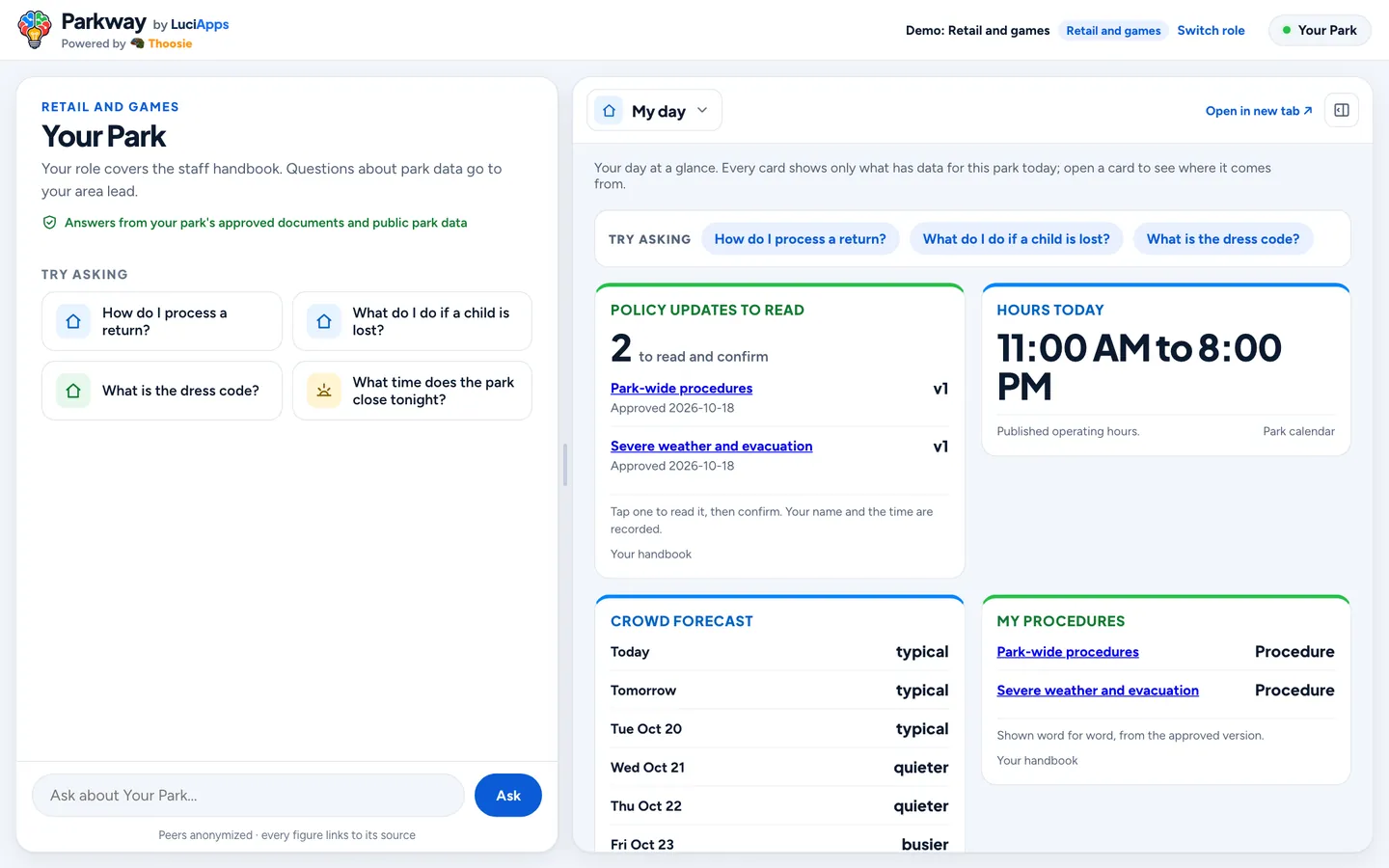
Task: Click the shield check icon near approved documents
Action: (49, 223)
